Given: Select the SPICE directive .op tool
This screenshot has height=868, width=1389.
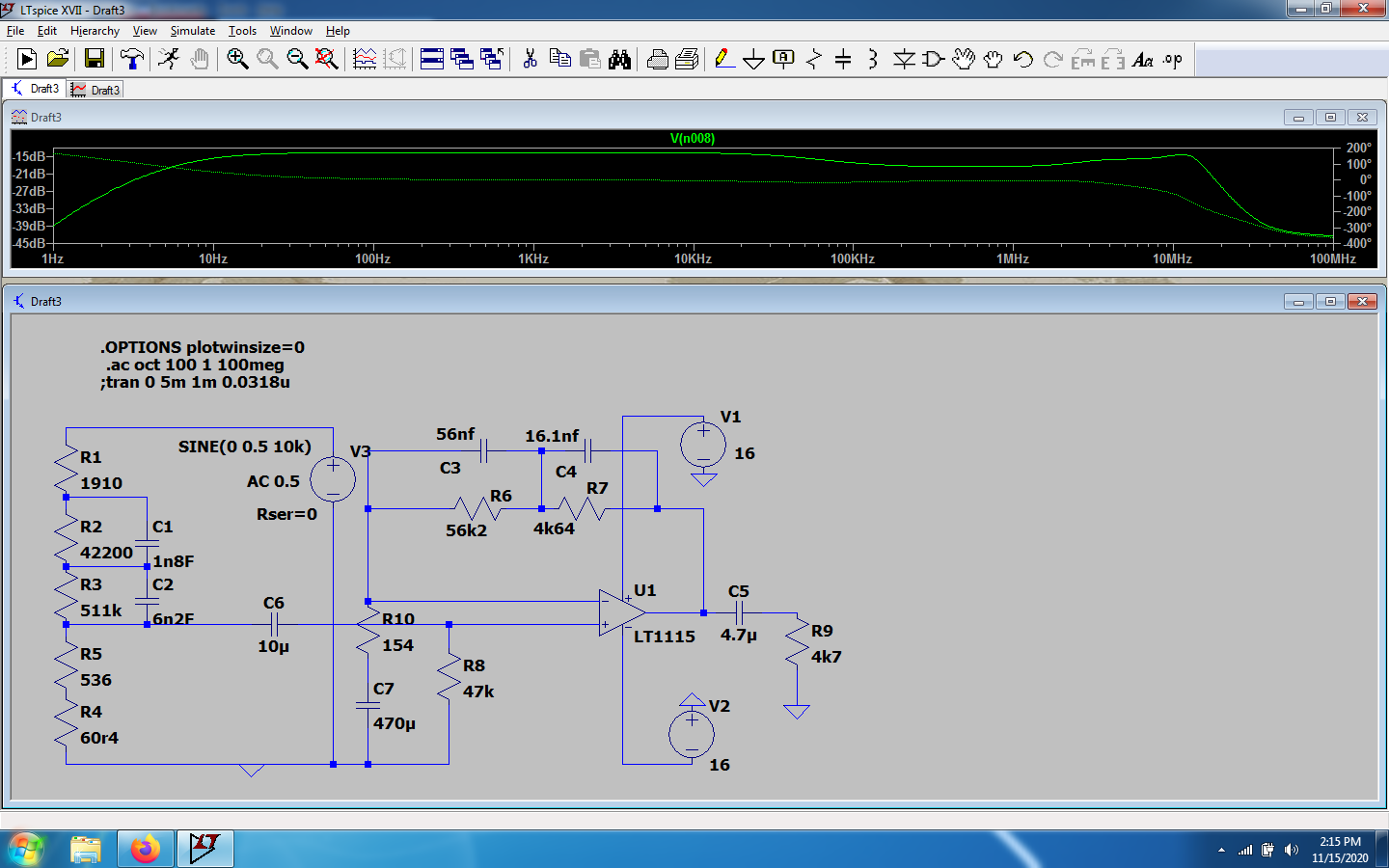Looking at the screenshot, I should click(1173, 59).
